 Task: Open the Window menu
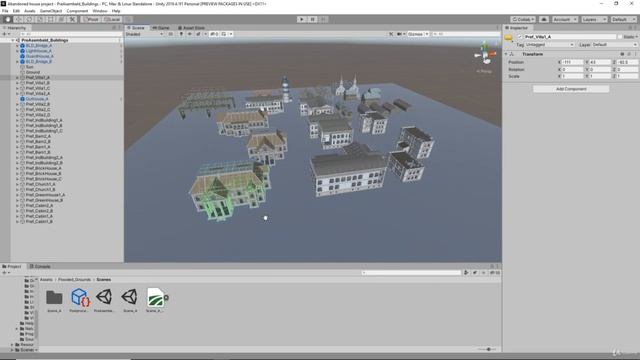(100, 11)
